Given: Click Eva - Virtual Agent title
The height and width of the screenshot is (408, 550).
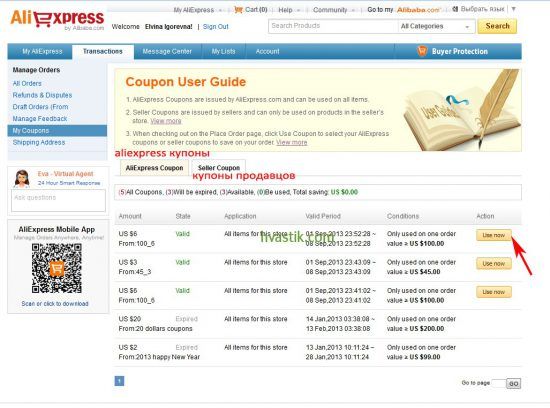Looking at the screenshot, I should click(x=66, y=174).
